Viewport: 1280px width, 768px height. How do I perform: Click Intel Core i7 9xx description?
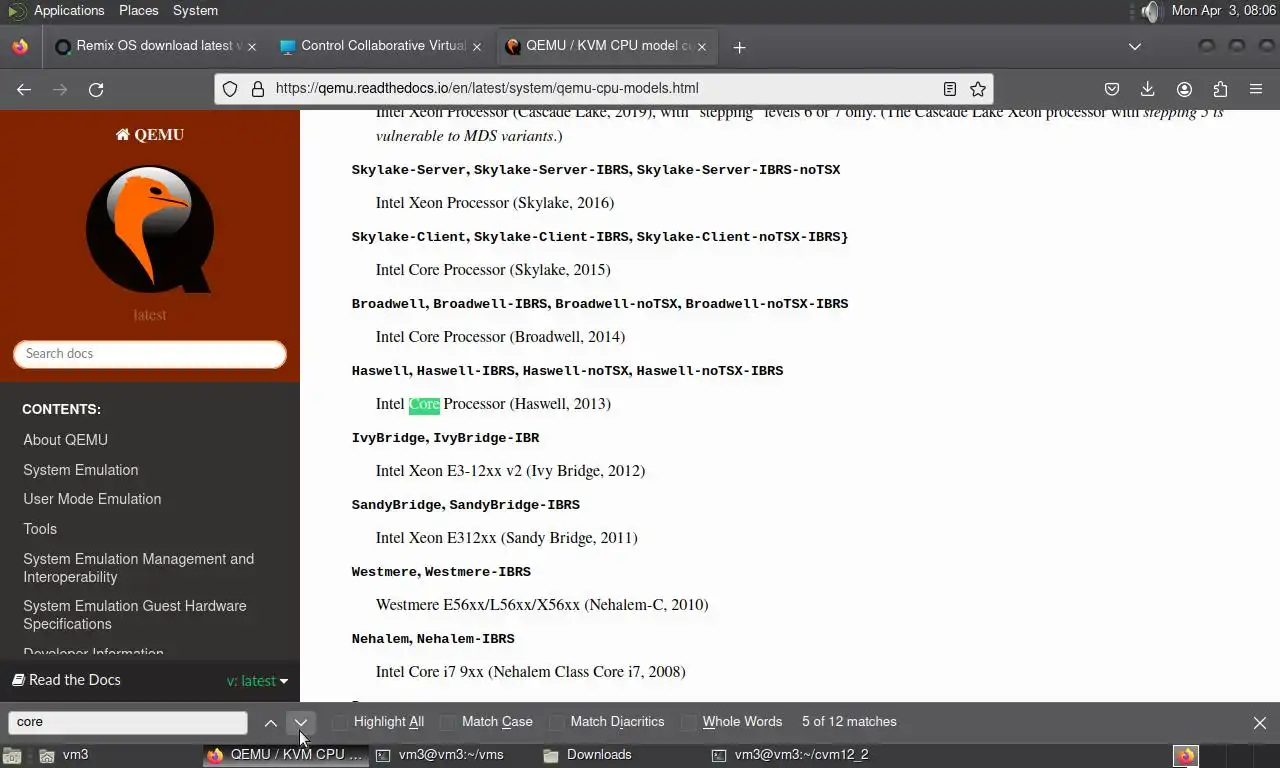[x=530, y=672]
